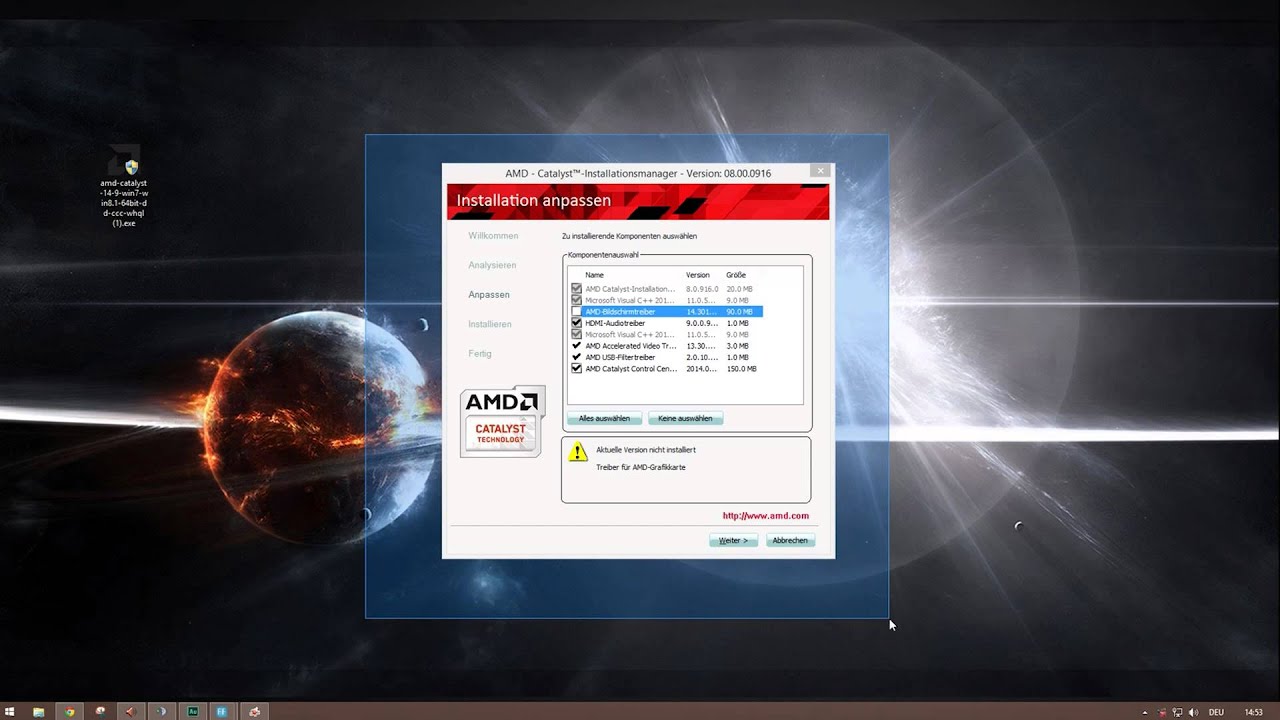The width and height of the screenshot is (1280, 720).
Task: Click the network tray icon
Action: (x=1177, y=712)
